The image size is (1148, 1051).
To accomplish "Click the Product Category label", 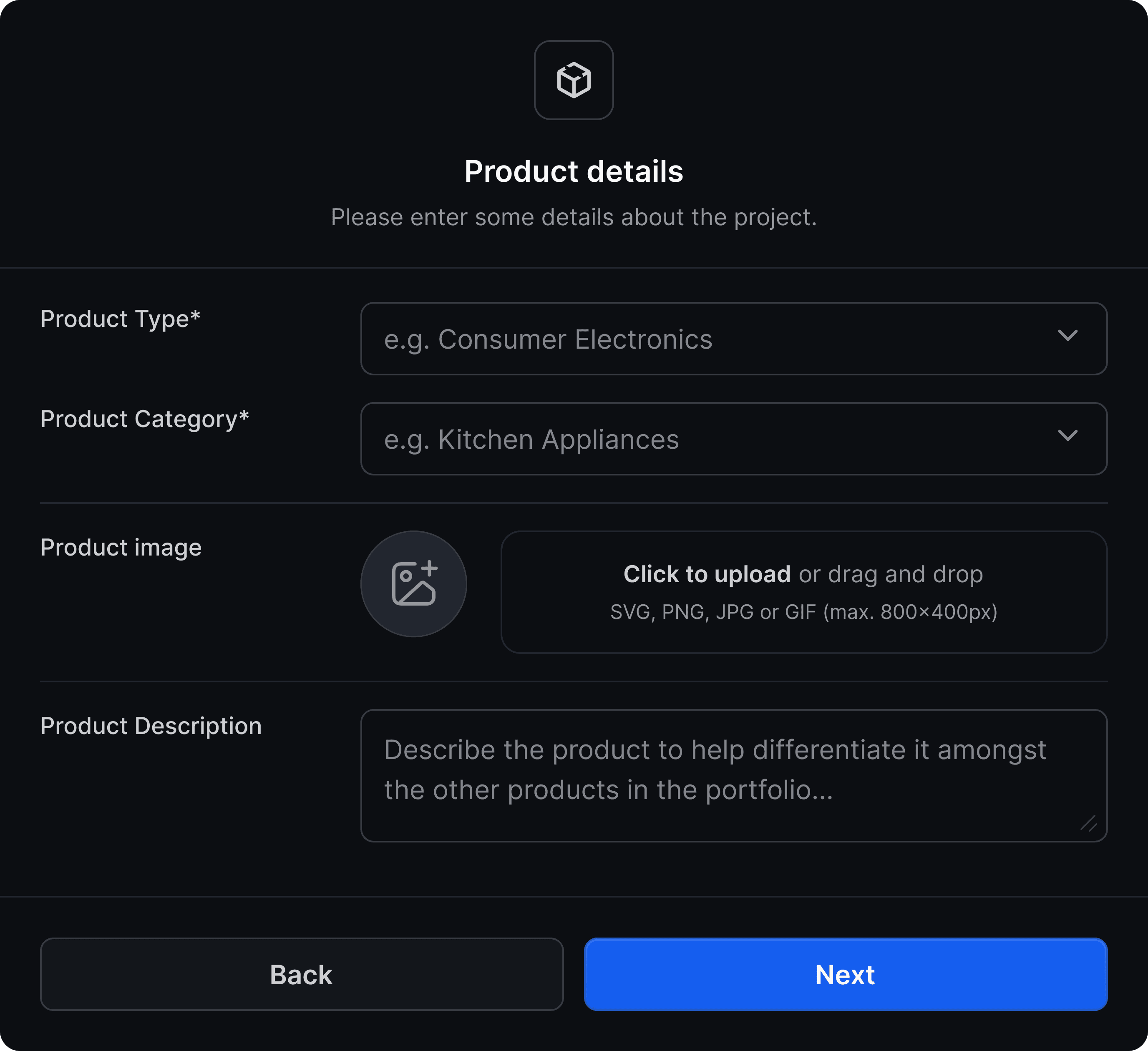I will 145,419.
